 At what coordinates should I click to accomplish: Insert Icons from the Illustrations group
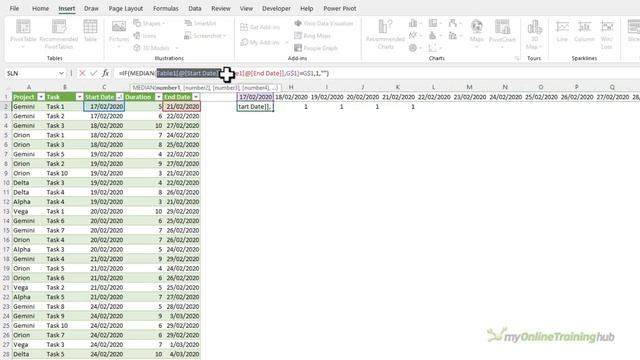(x=145, y=36)
